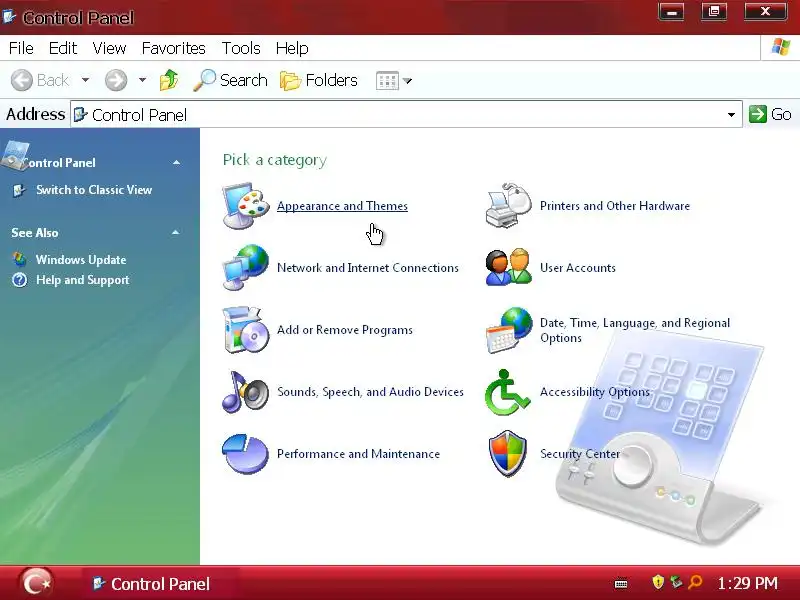This screenshot has height=600, width=800.
Task: Open the Edit menu
Action: [63, 48]
